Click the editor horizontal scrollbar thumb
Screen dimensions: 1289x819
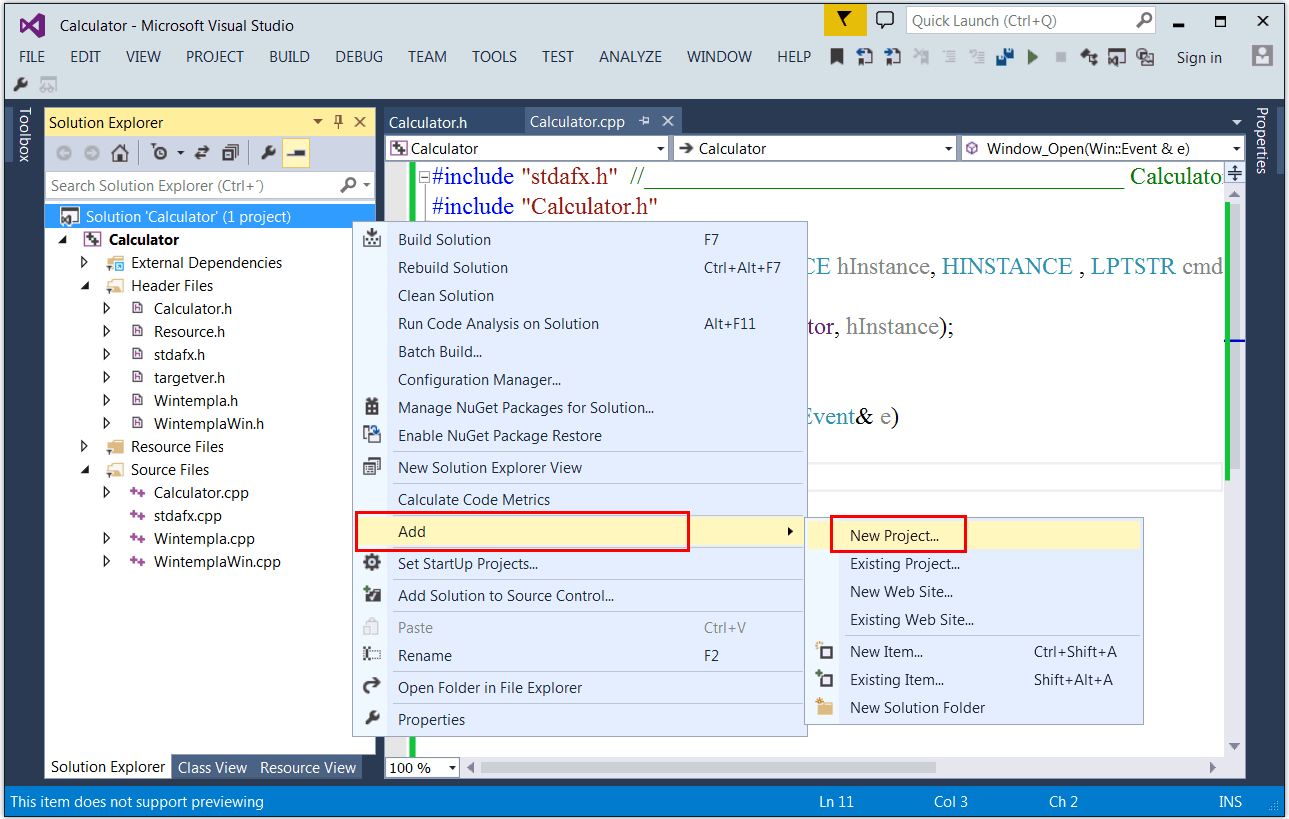pos(708,768)
